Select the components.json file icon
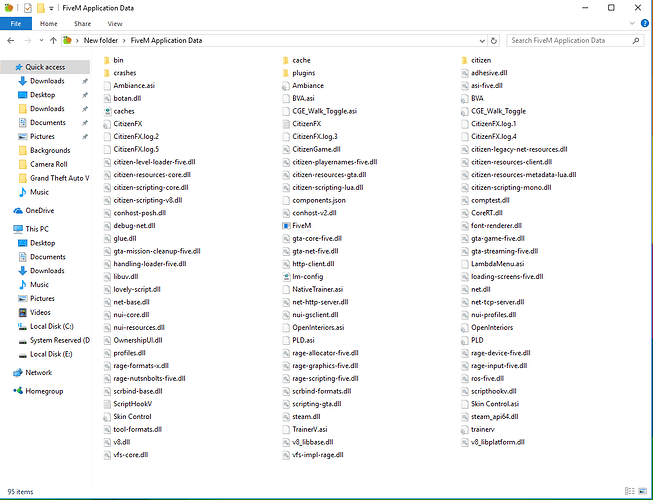 tap(285, 200)
